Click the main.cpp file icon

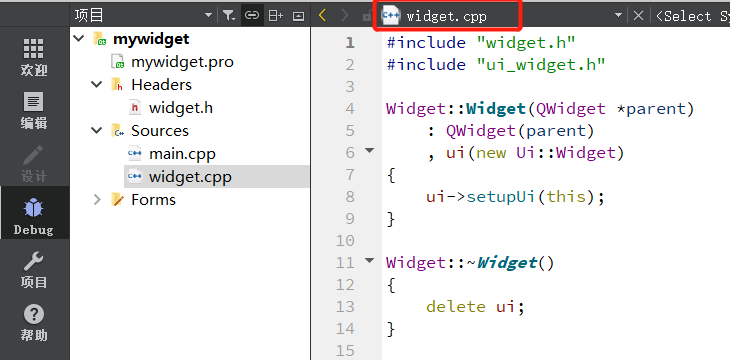tap(135, 153)
